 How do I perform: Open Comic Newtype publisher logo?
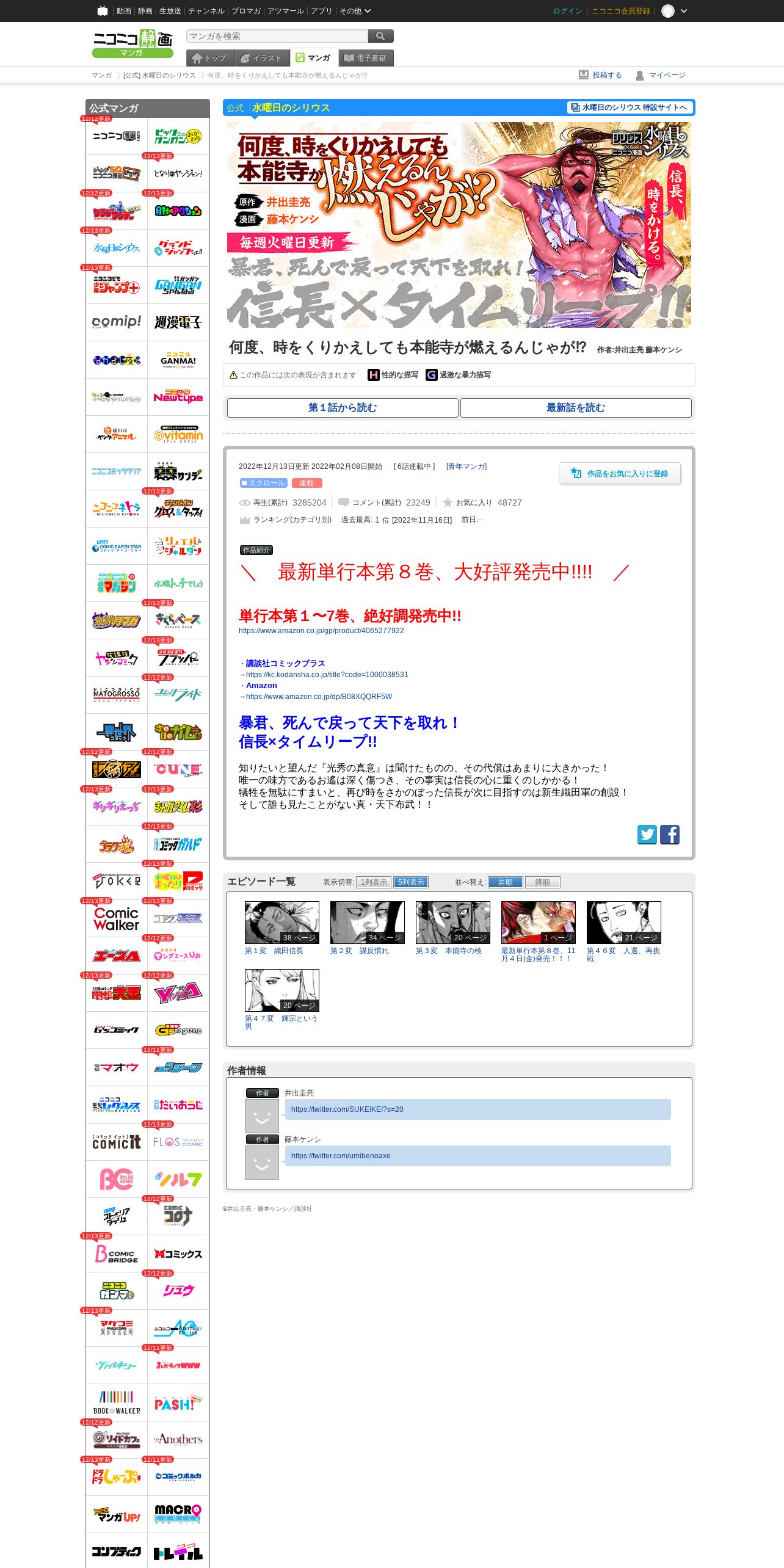pyautogui.click(x=178, y=397)
